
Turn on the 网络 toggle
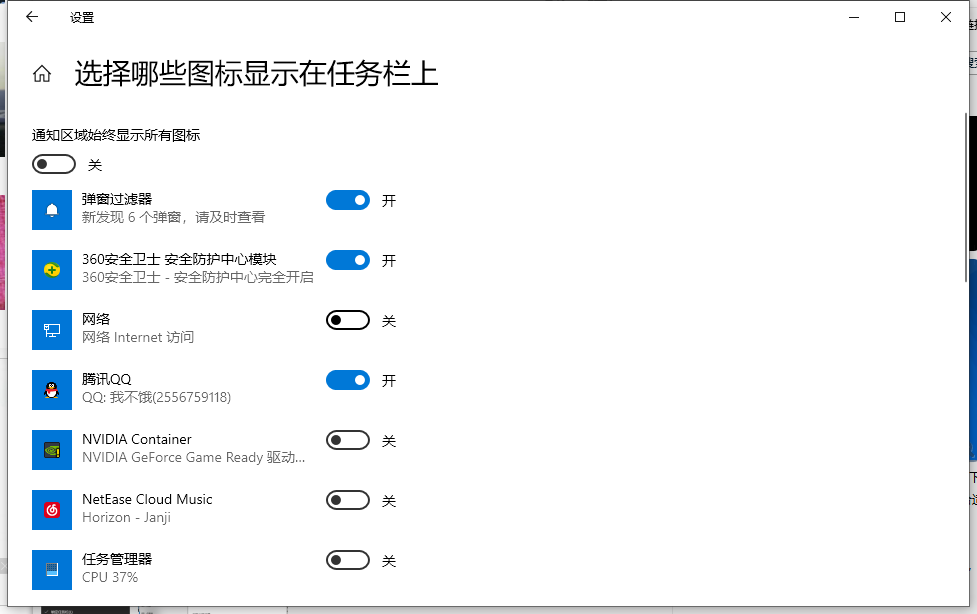348,320
